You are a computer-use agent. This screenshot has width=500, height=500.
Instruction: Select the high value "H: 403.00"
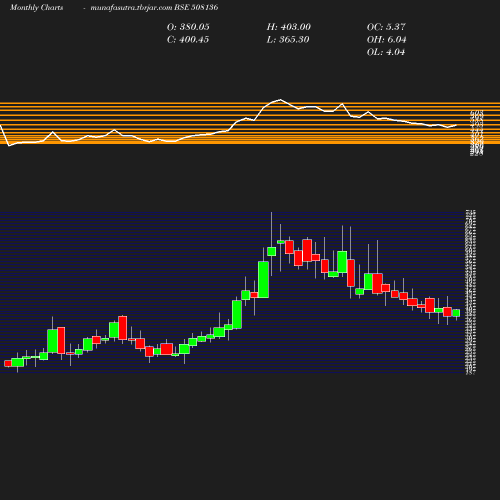(289, 27)
